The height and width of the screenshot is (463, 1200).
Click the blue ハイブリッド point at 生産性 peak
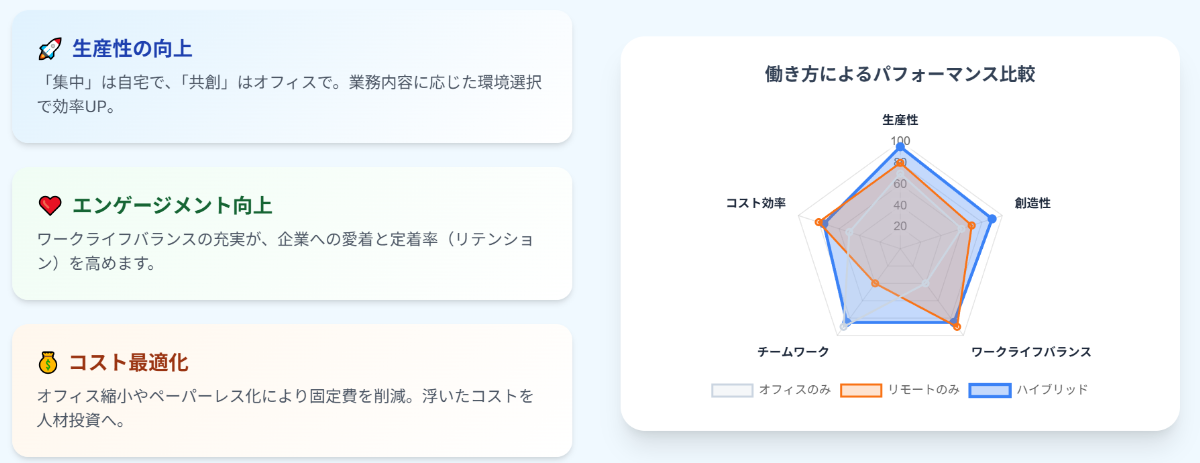pos(900,147)
